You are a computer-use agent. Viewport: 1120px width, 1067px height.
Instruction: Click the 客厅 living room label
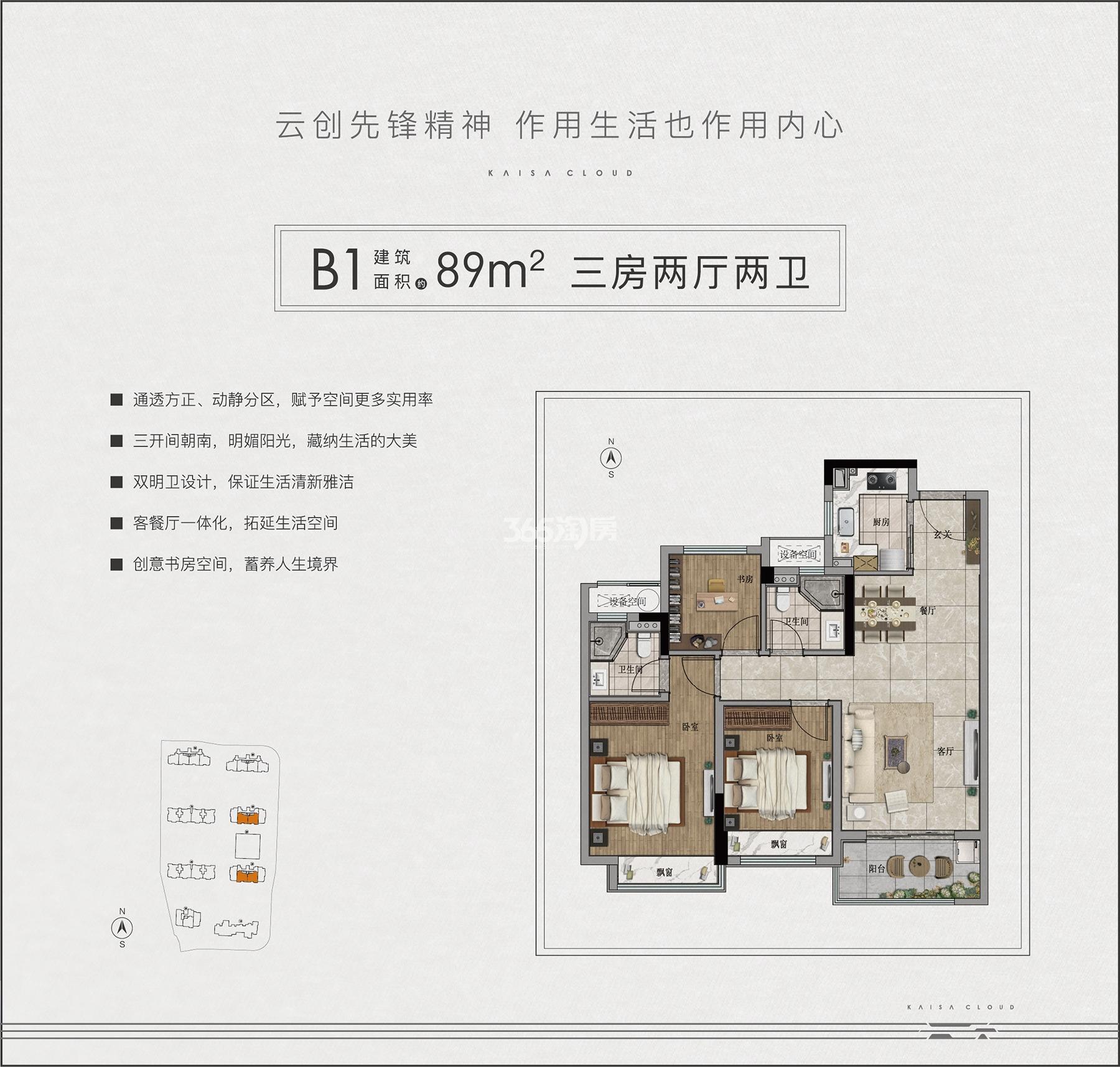pyautogui.click(x=945, y=751)
